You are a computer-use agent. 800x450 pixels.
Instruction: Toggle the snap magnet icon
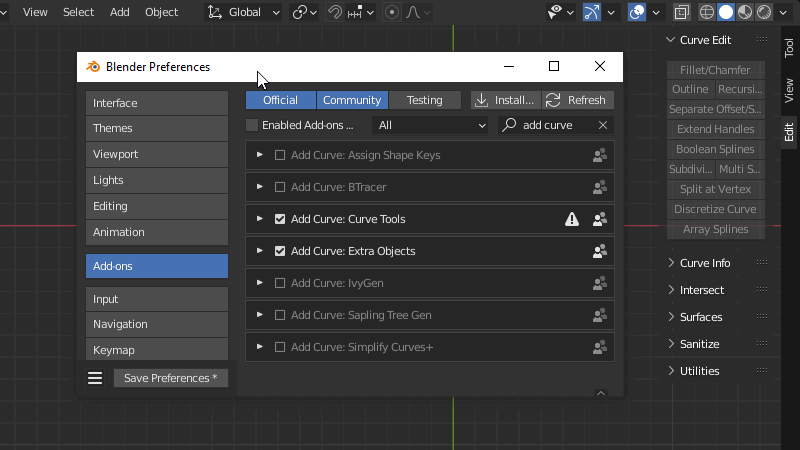pos(335,12)
